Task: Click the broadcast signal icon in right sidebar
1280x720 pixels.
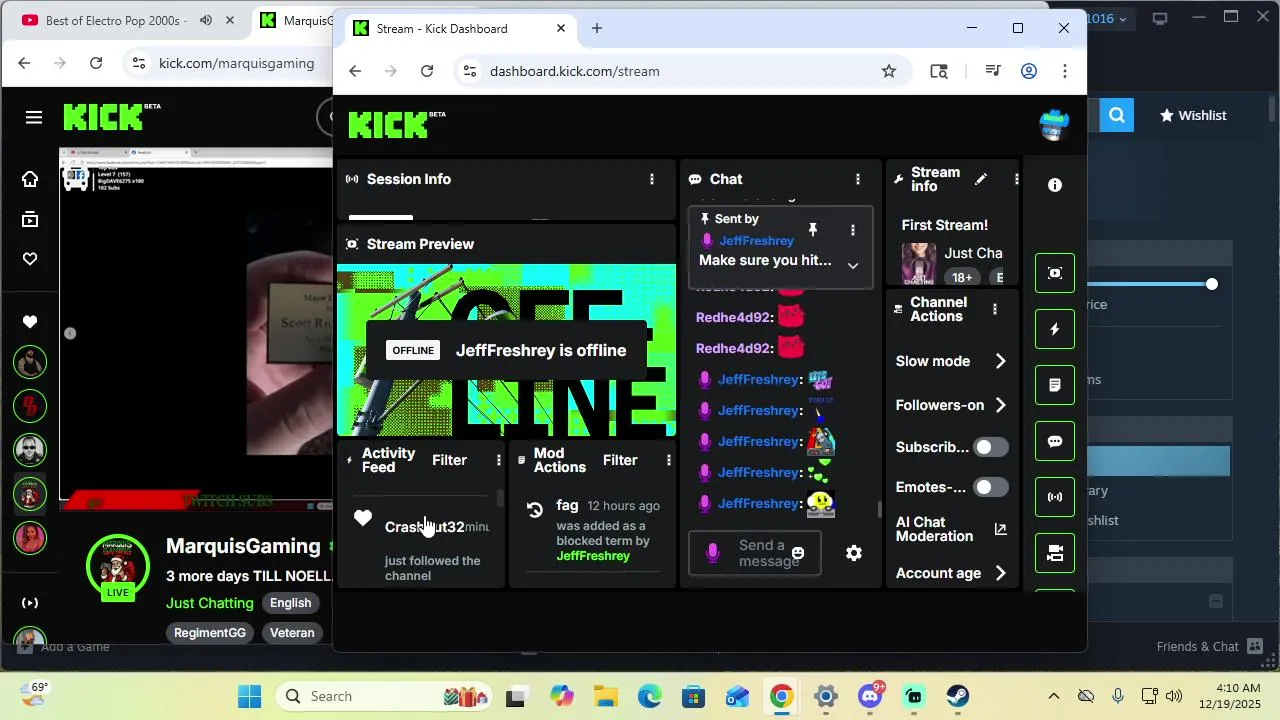Action: [1055, 497]
